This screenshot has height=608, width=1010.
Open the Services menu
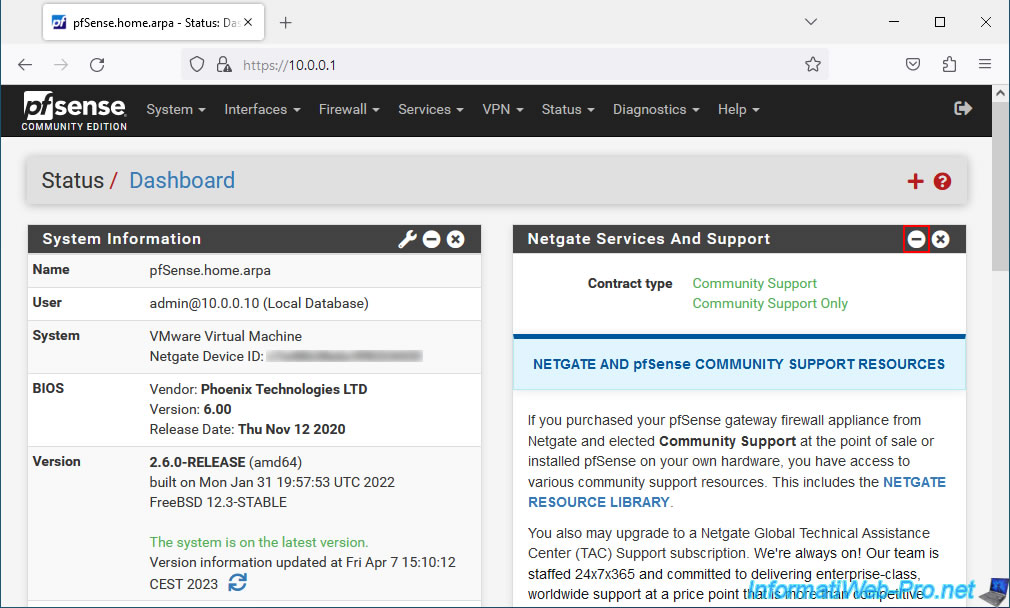click(x=431, y=109)
